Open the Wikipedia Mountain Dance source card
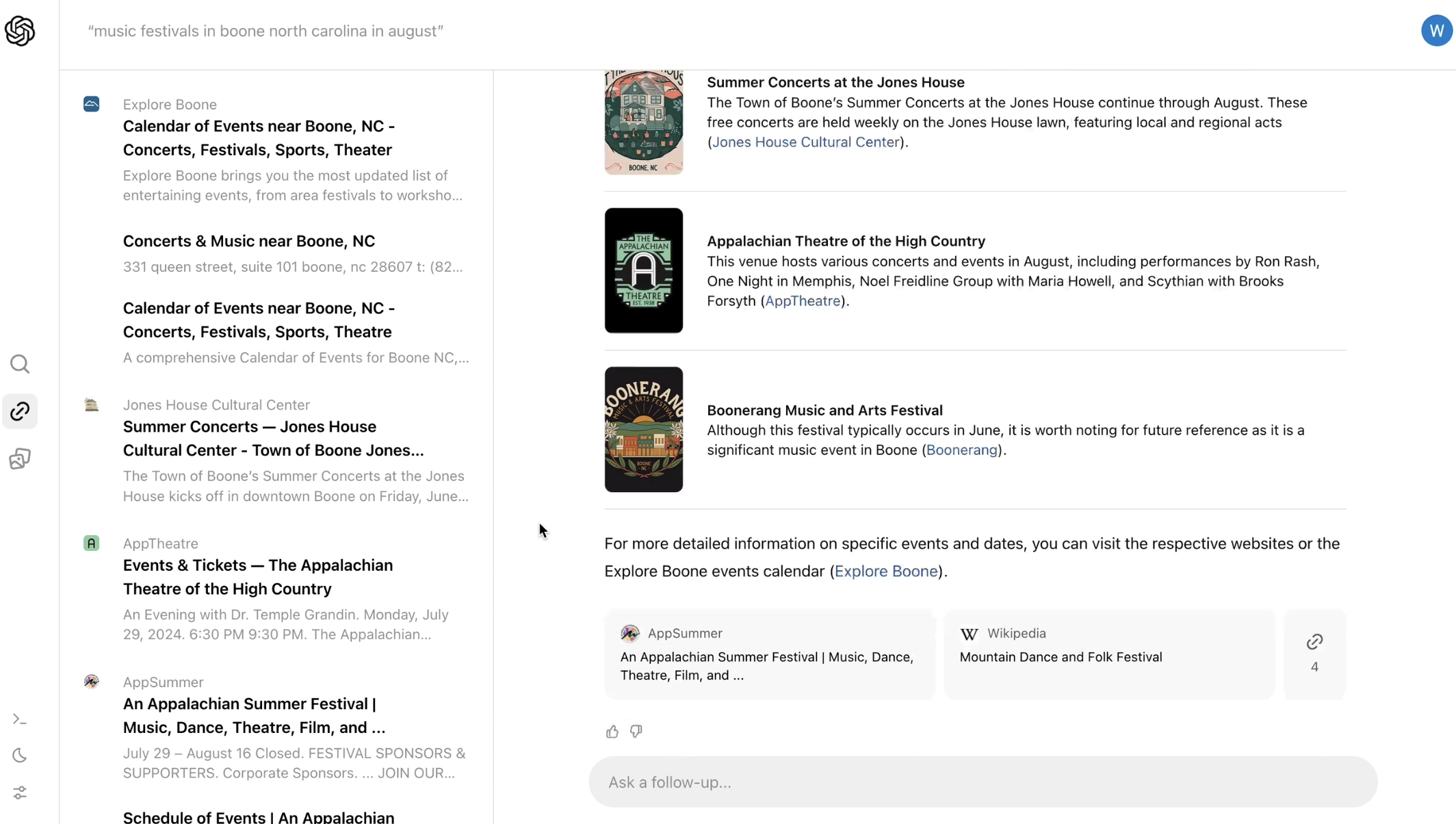Image resolution: width=1456 pixels, height=824 pixels. click(x=1108, y=654)
